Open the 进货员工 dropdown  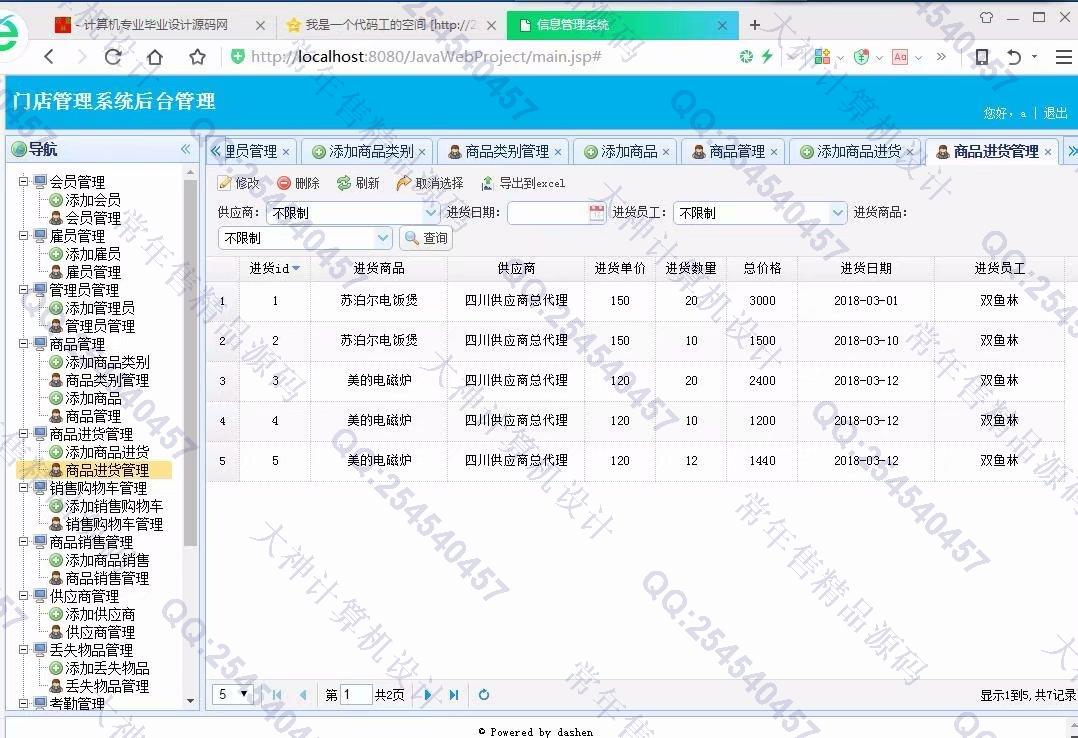click(x=837, y=213)
